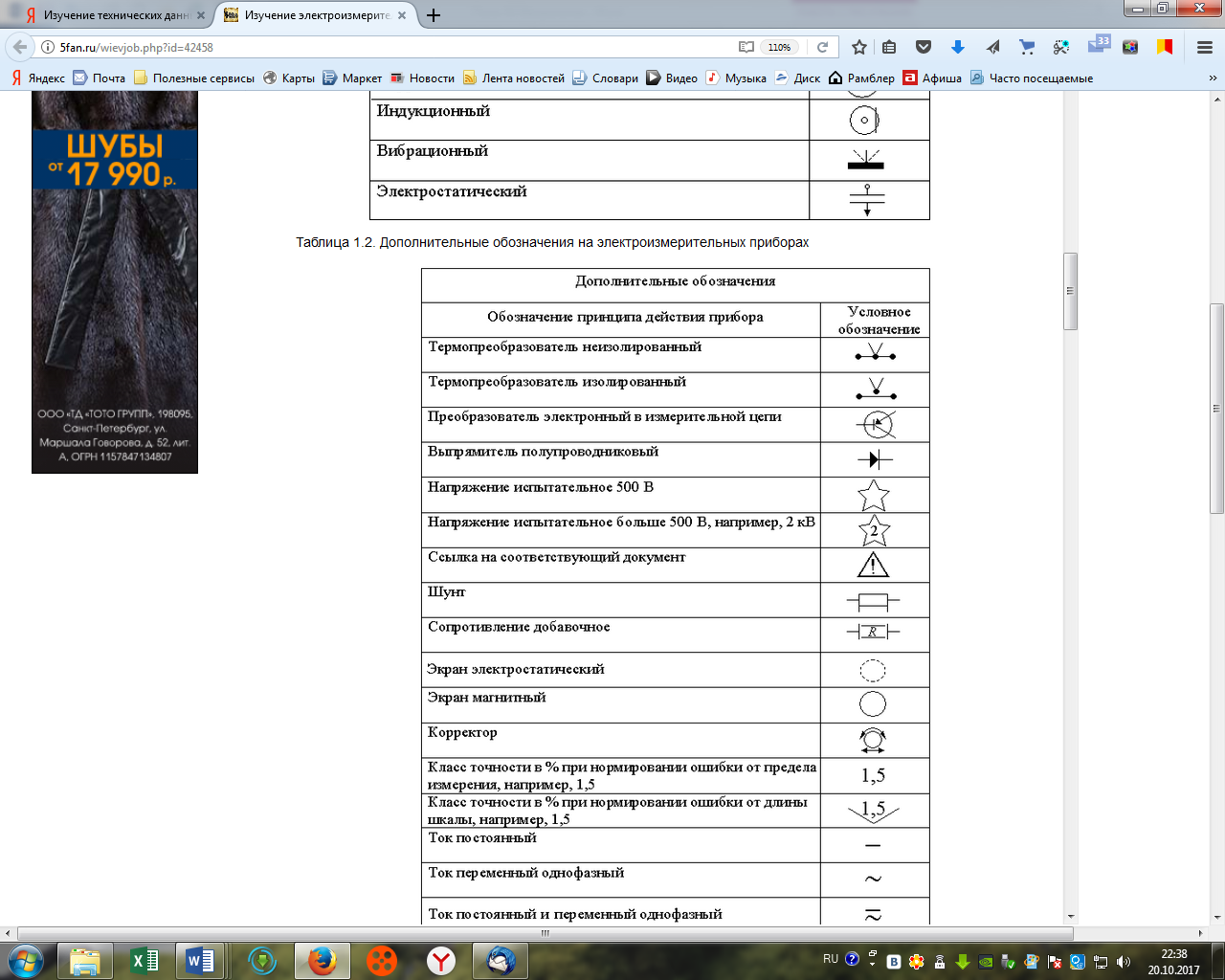Screen dimensions: 1225x980
Task: Go back to the previous page
Action: point(20,47)
